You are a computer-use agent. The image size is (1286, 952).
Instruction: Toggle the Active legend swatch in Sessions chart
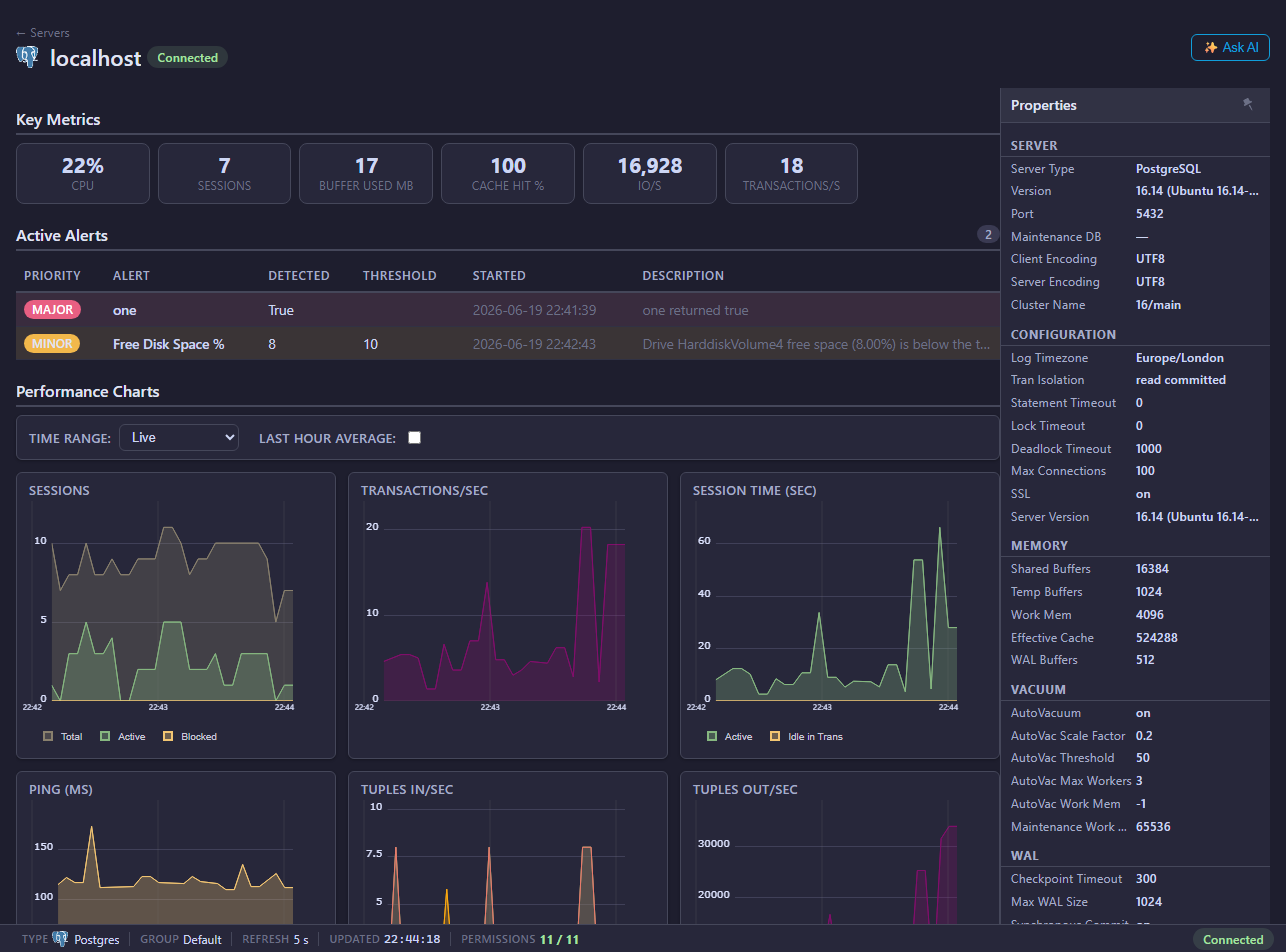click(105, 736)
